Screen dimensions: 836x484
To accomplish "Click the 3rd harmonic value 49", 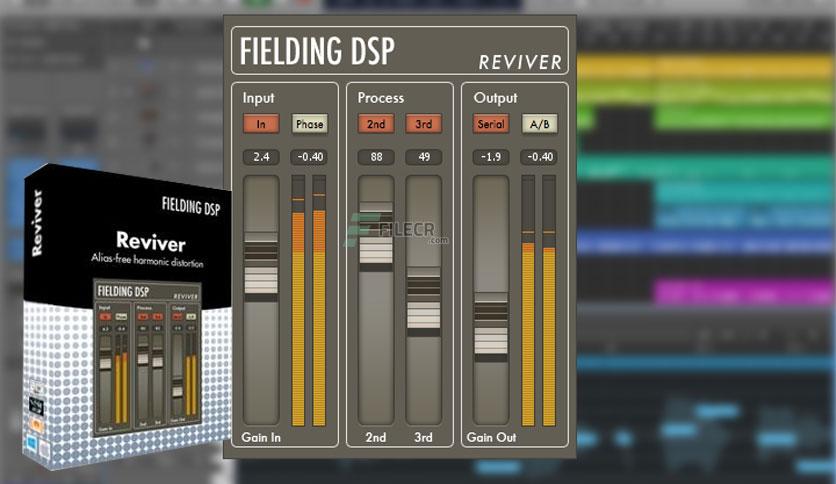I will click(x=424, y=157).
